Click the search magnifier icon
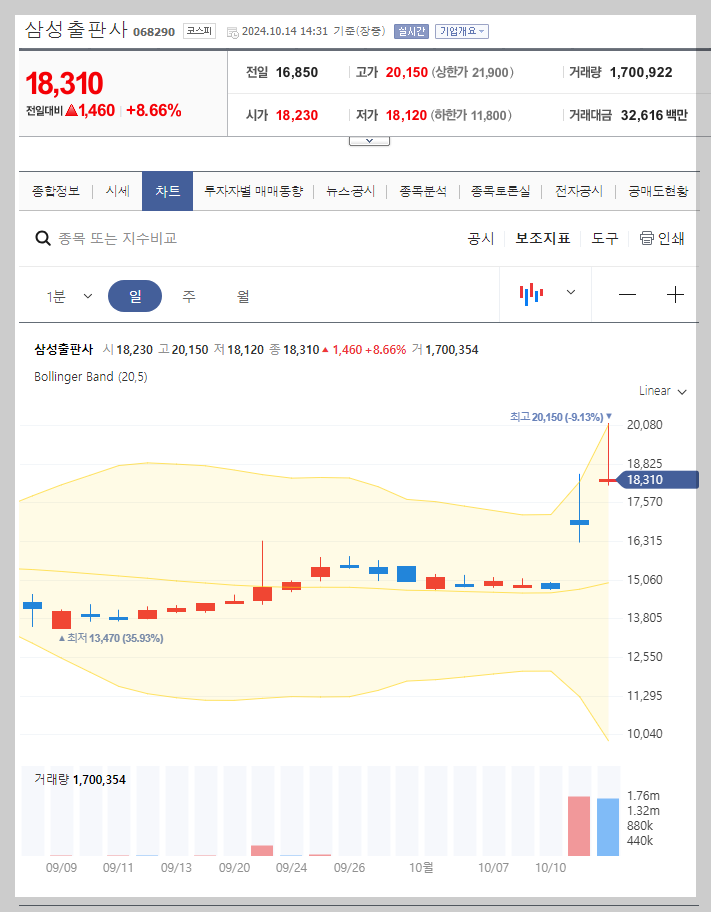Viewport: 711px width, 912px height. coord(43,238)
